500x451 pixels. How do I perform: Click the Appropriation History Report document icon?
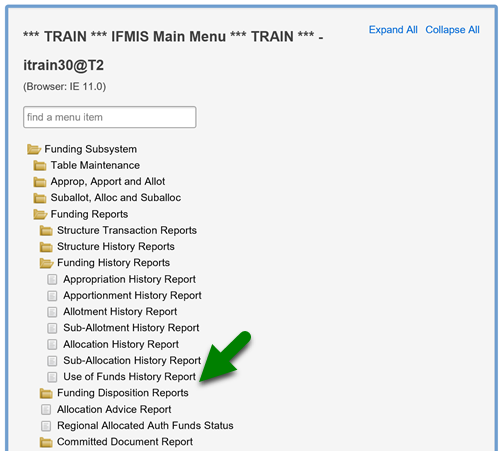[52, 279]
